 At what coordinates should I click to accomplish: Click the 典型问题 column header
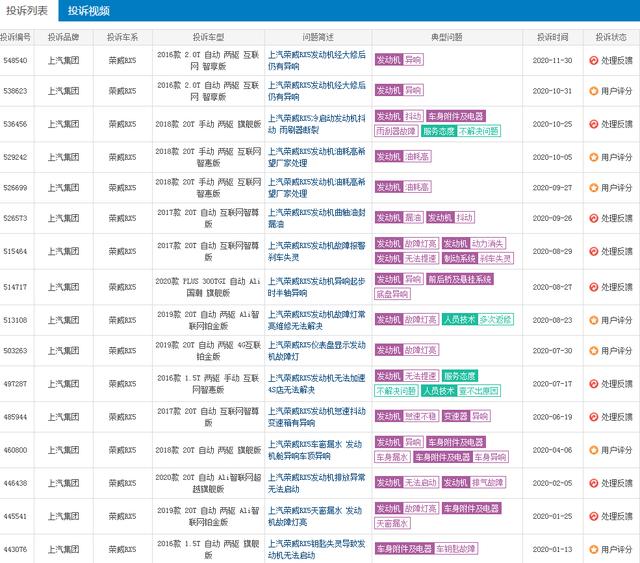[447, 37]
